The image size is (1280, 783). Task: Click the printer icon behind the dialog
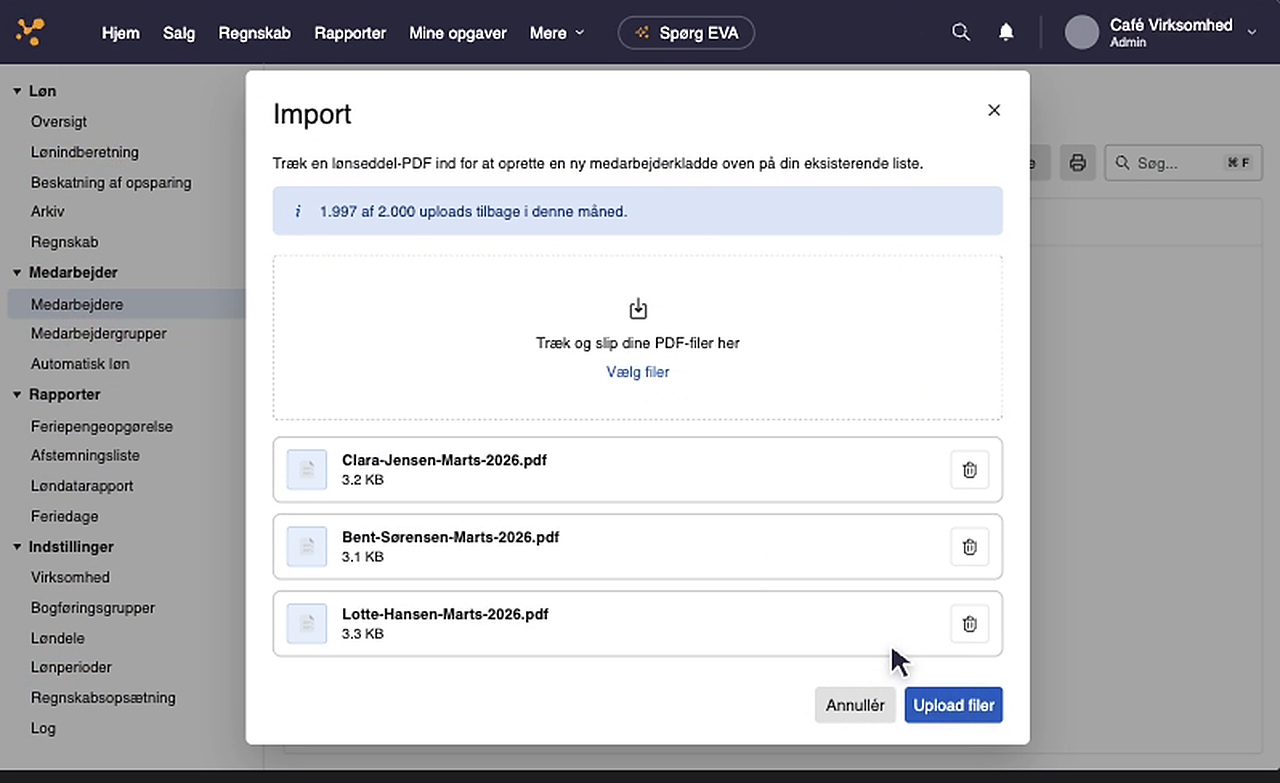tap(1077, 162)
